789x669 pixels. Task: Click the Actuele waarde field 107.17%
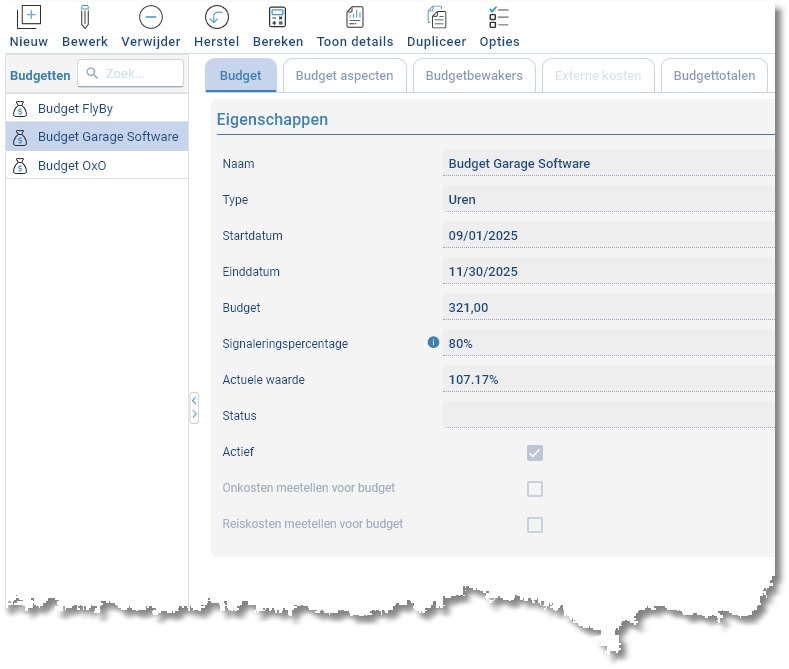pyautogui.click(x=609, y=379)
